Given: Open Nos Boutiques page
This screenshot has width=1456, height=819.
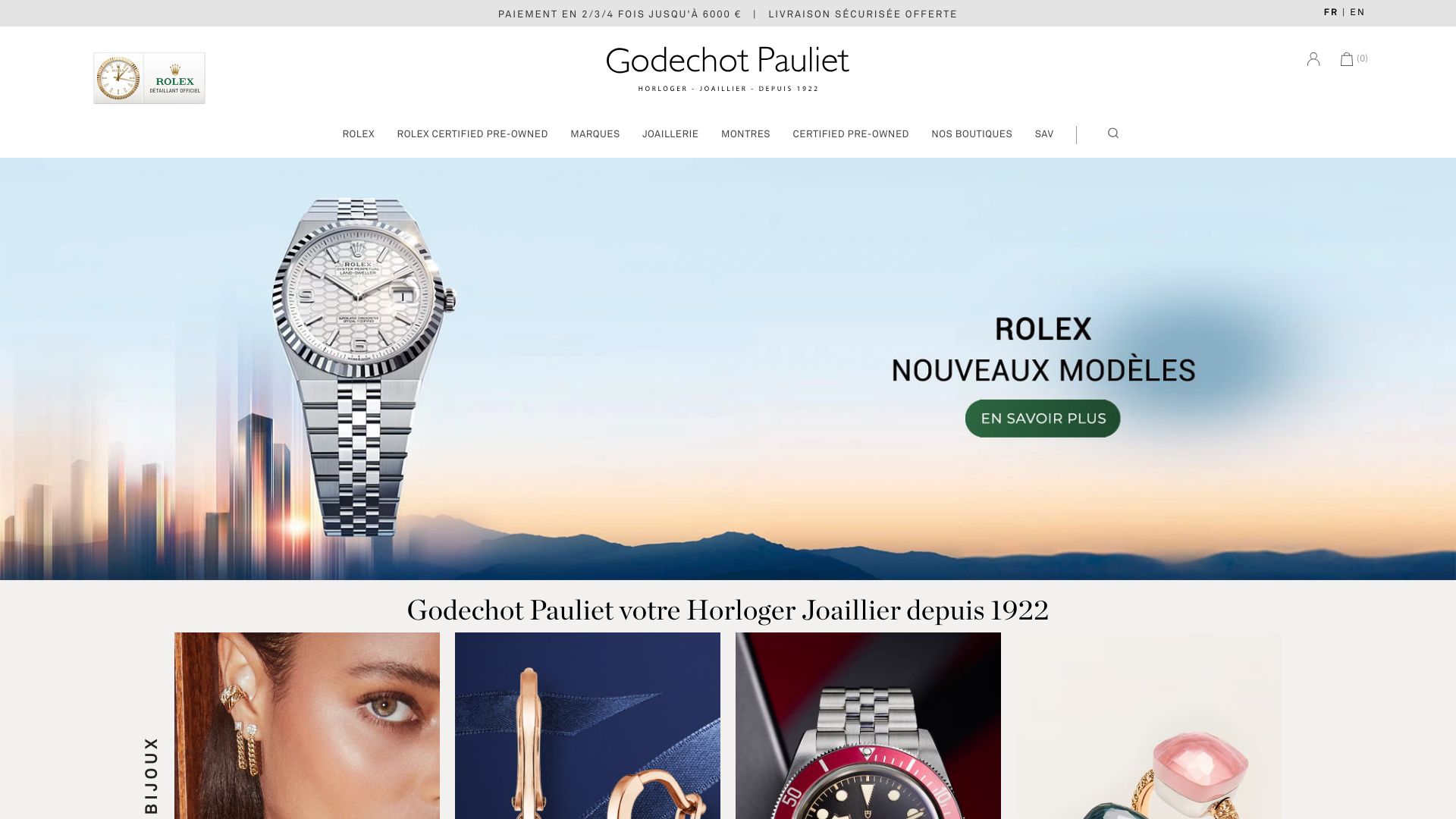Looking at the screenshot, I should tap(971, 134).
